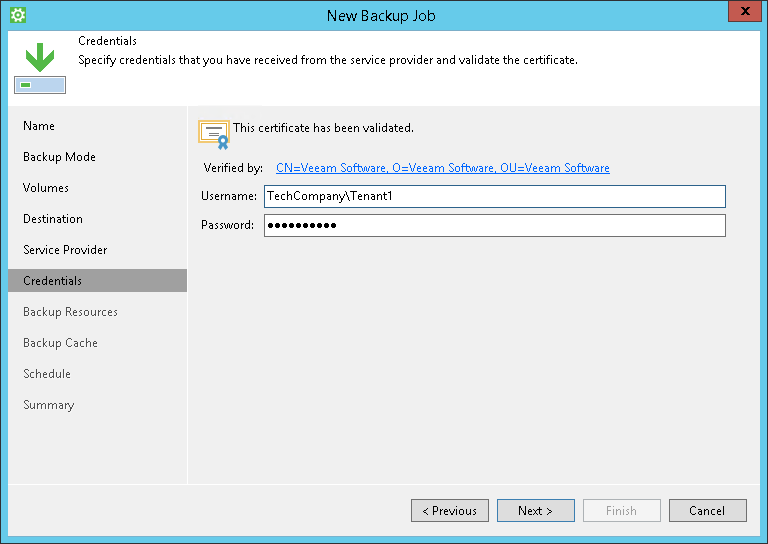Screen dimensions: 768x544
Task: Go to the Schedule step
Action: coord(47,374)
